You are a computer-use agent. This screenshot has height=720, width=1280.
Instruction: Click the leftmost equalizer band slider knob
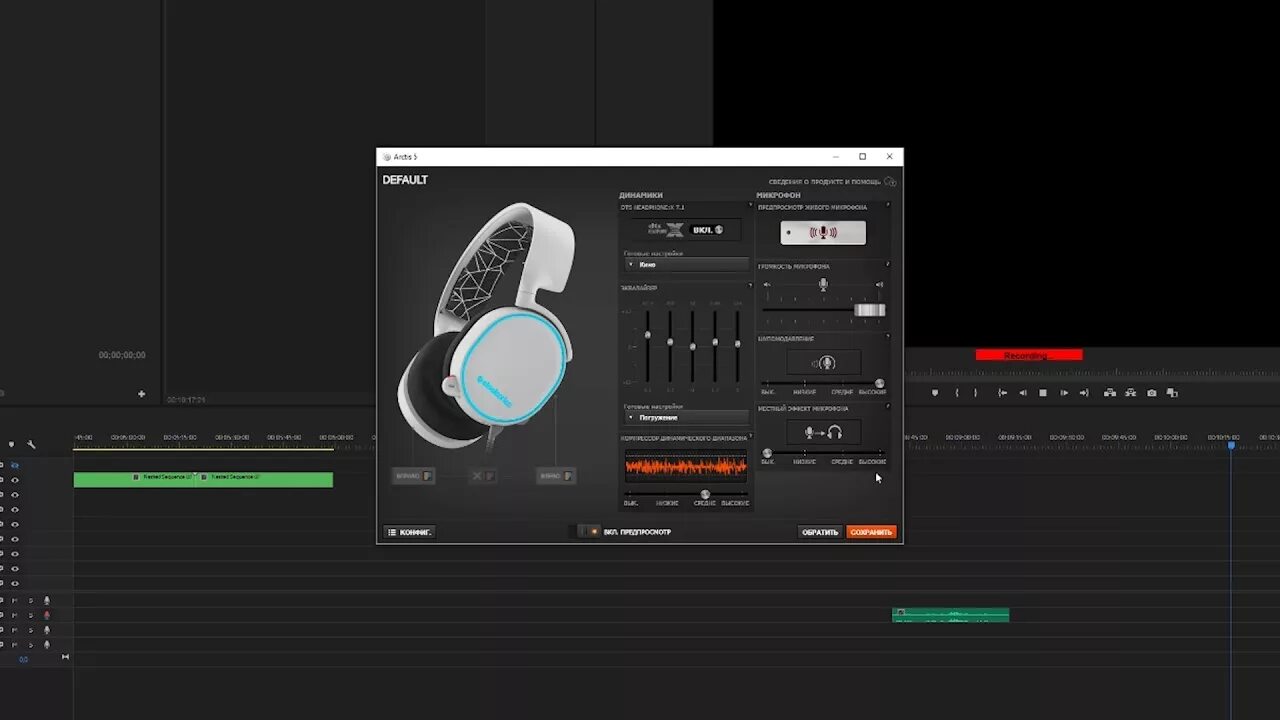(x=648, y=335)
